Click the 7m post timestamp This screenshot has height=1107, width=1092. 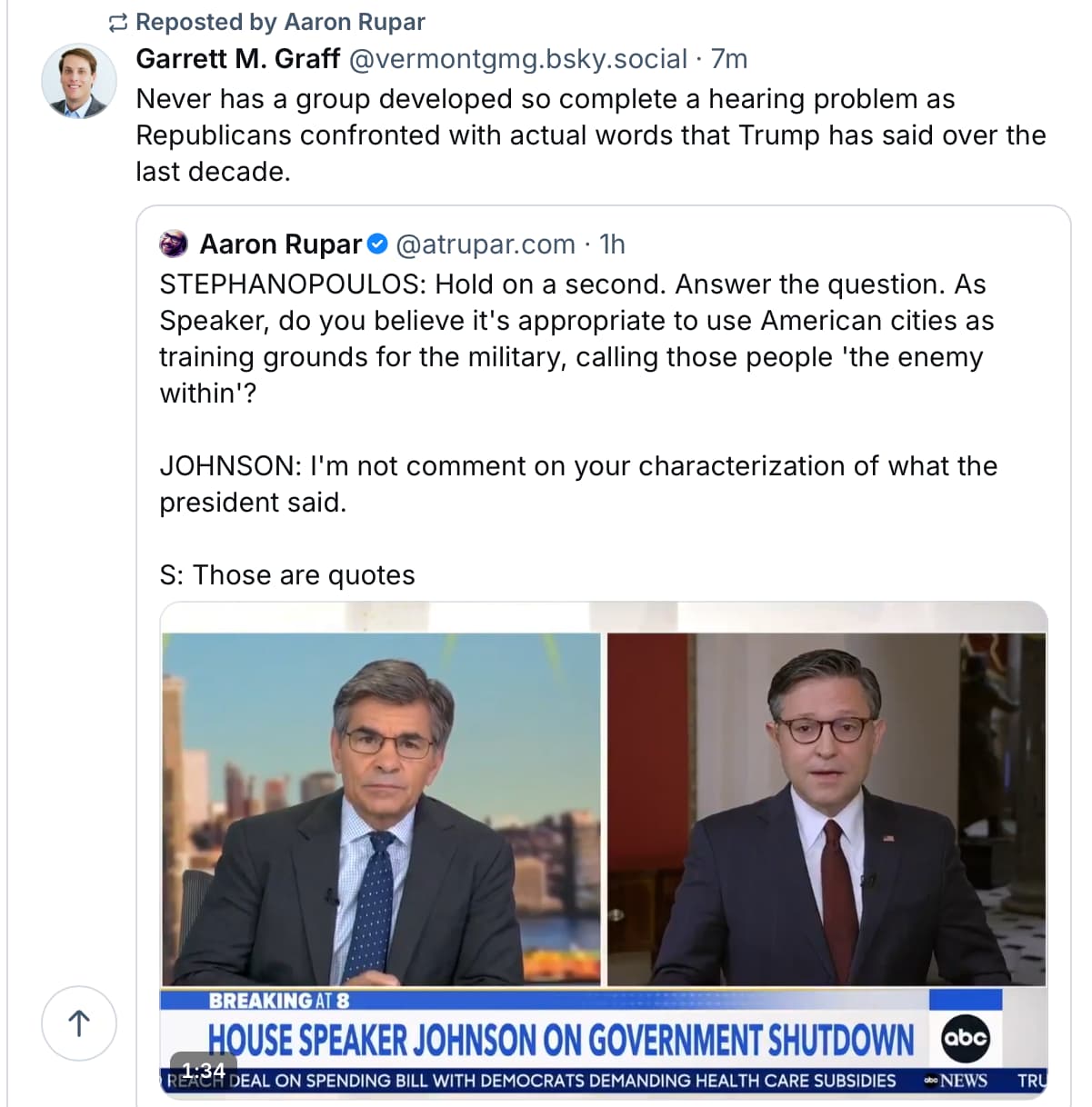729,59
